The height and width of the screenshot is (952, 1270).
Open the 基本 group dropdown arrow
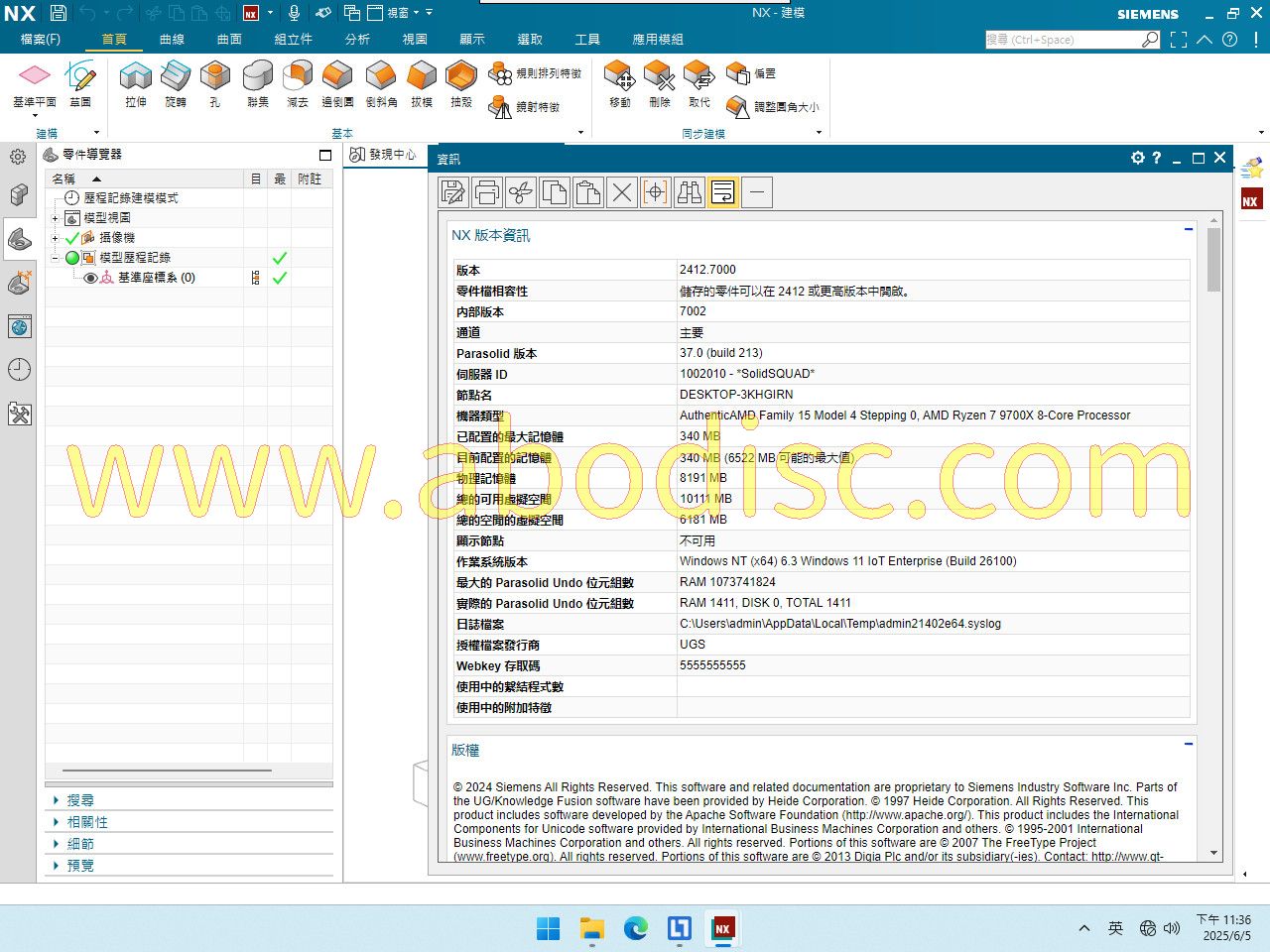point(580,133)
